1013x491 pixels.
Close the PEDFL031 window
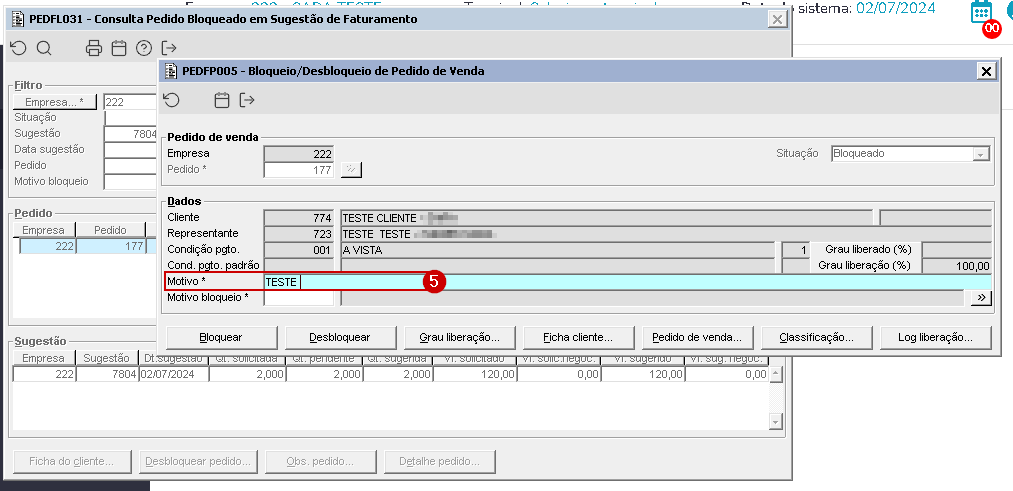777,19
